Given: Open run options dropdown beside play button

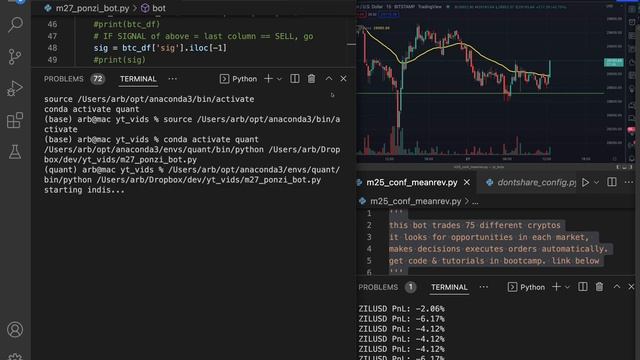Looking at the screenshot, I should coord(596,182).
